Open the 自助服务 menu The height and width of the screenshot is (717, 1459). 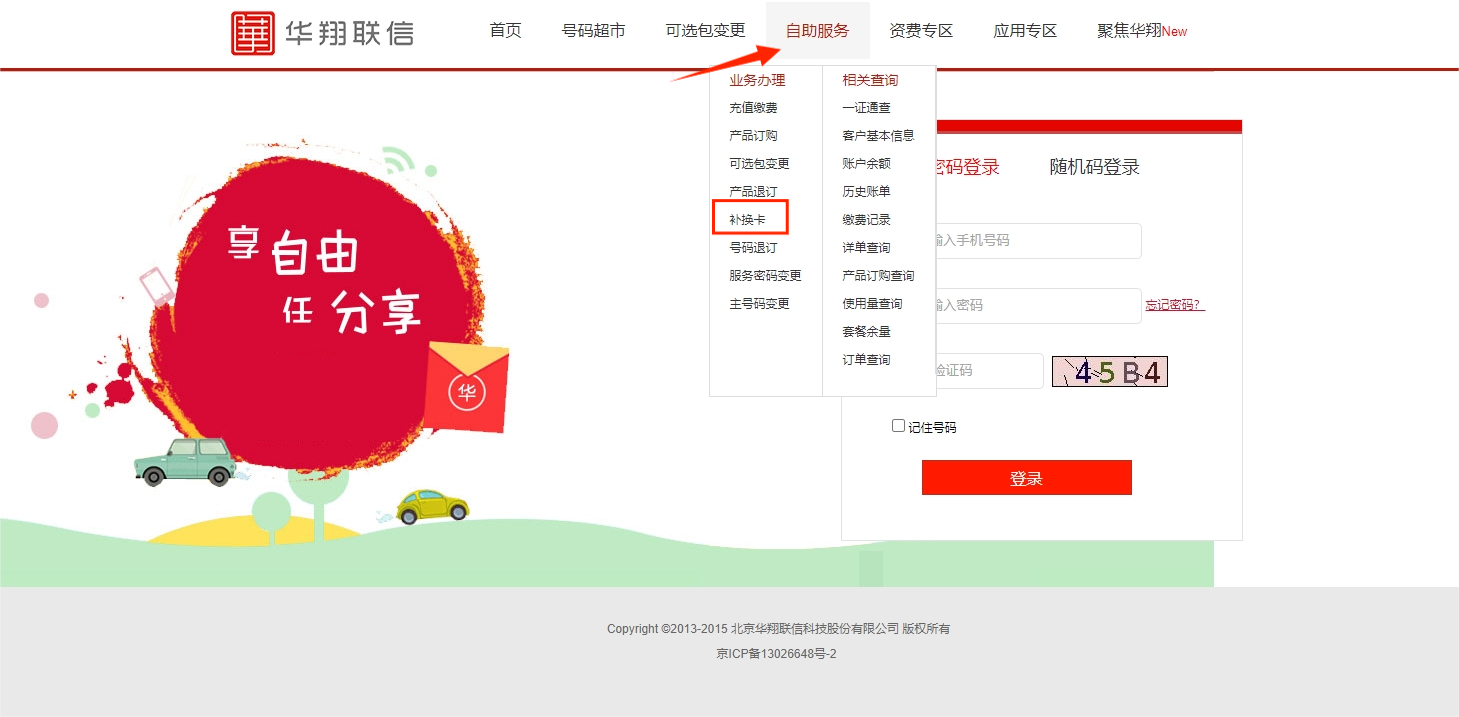click(817, 31)
